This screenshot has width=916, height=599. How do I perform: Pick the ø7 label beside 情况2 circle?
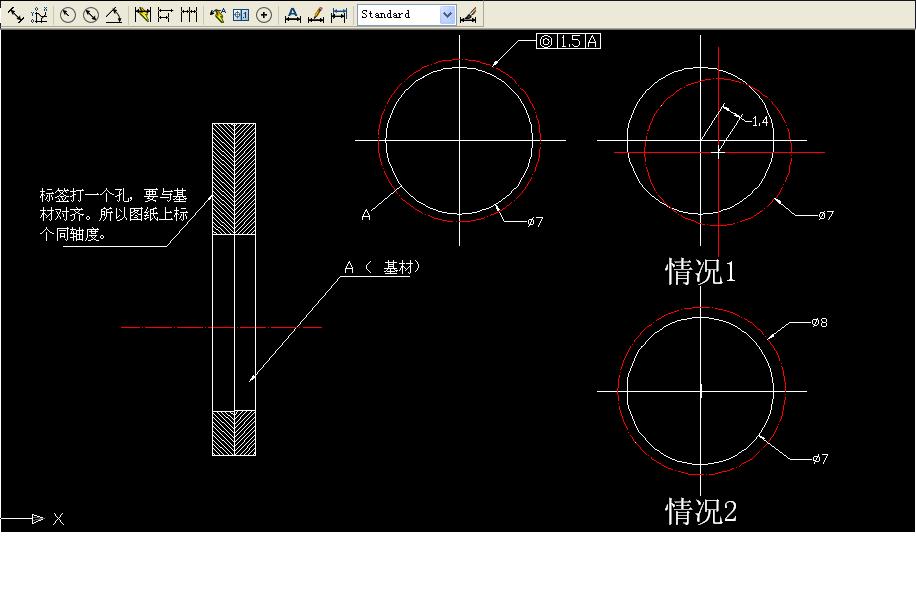(x=821, y=459)
